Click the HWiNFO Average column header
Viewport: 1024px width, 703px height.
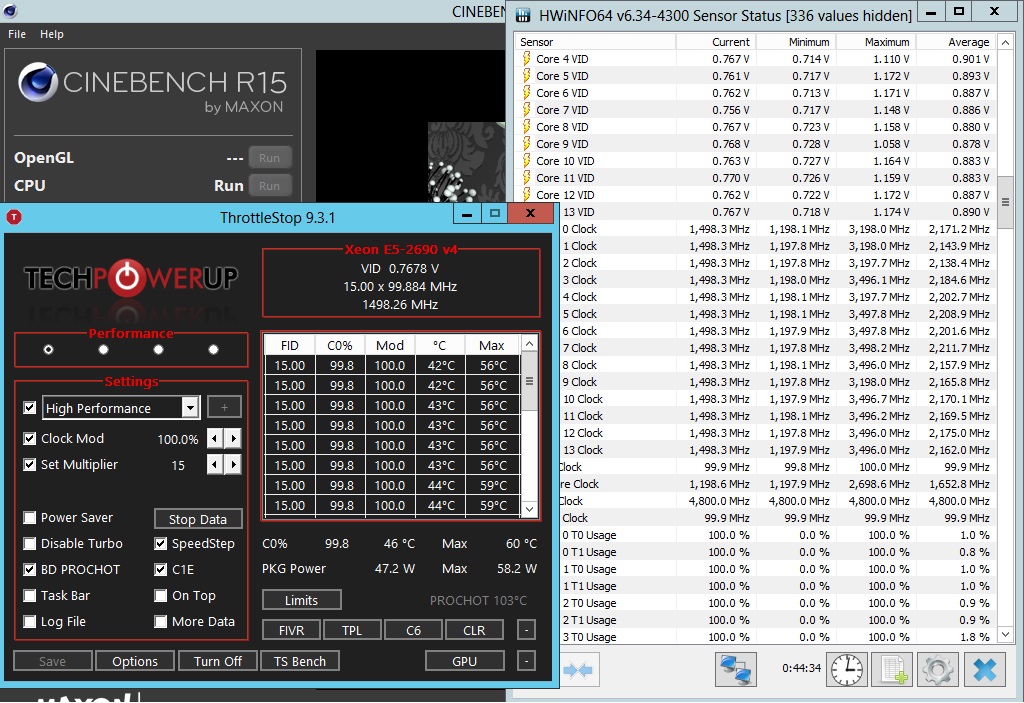(956, 42)
